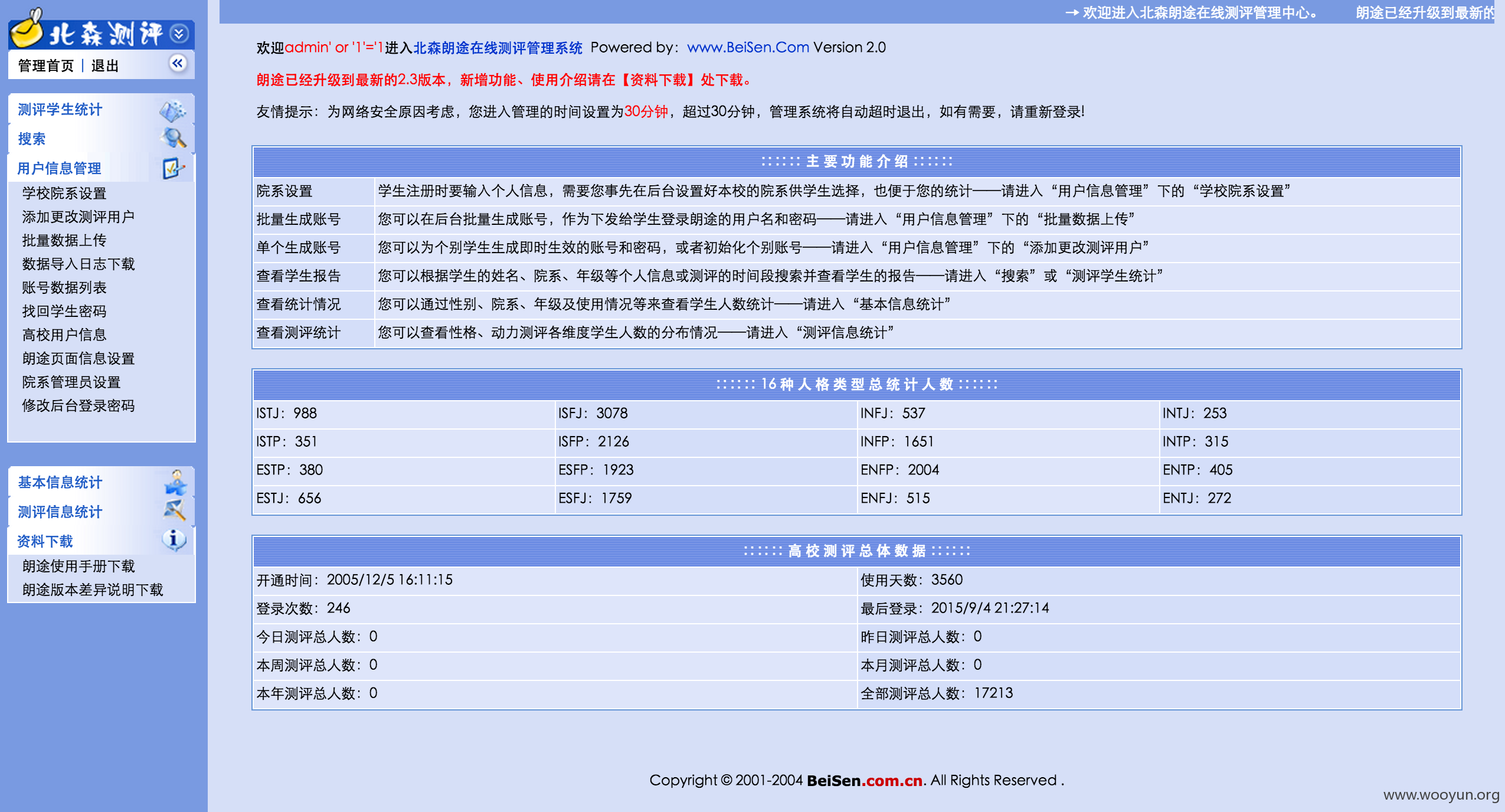Click 退出 to log out
The width and height of the screenshot is (1505, 812).
tap(105, 66)
